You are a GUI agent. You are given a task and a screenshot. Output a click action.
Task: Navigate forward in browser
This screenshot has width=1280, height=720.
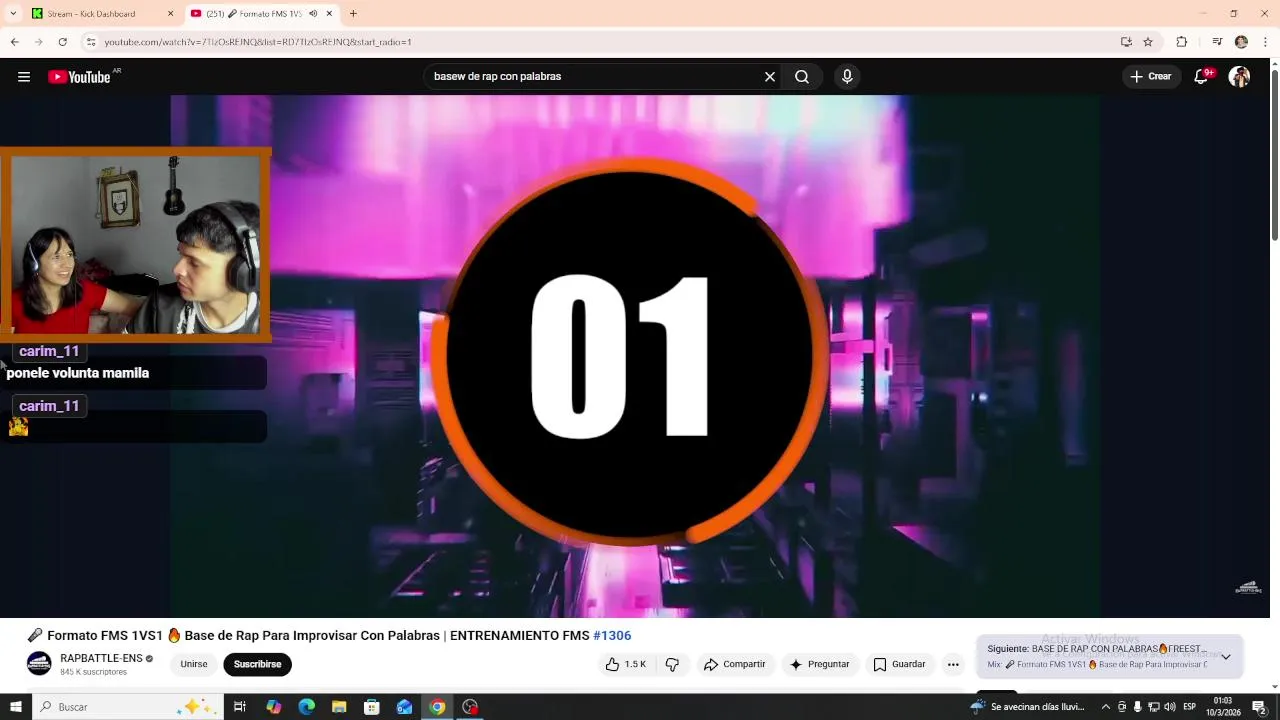pyautogui.click(x=38, y=42)
